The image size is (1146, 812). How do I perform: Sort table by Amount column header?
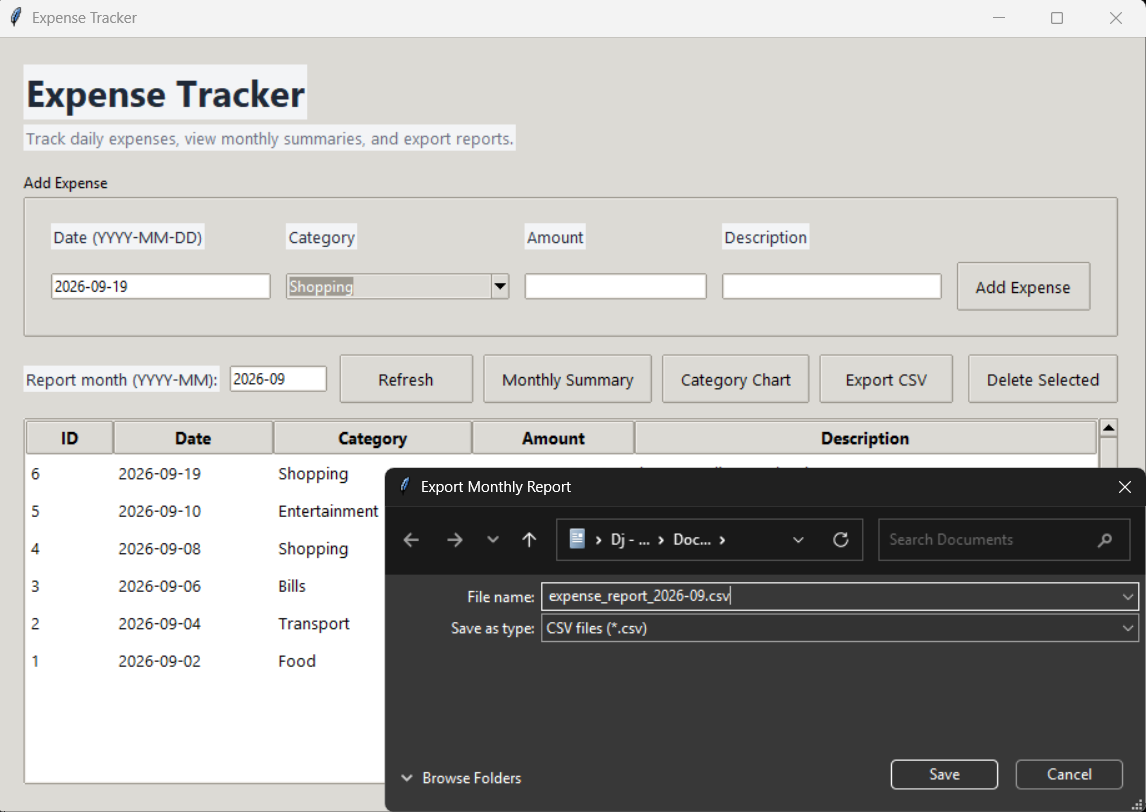click(553, 439)
